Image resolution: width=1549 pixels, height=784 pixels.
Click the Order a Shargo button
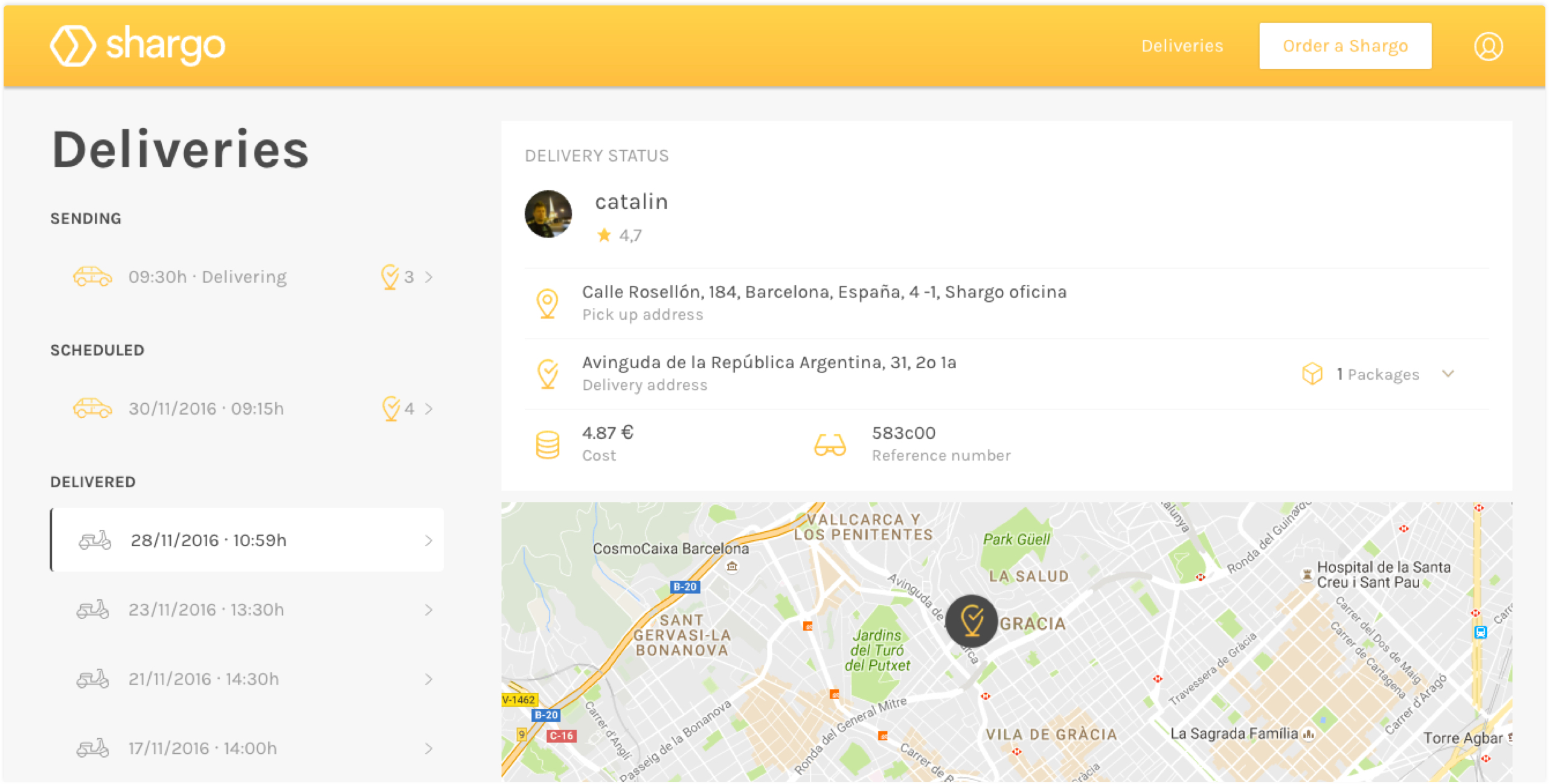(1344, 46)
